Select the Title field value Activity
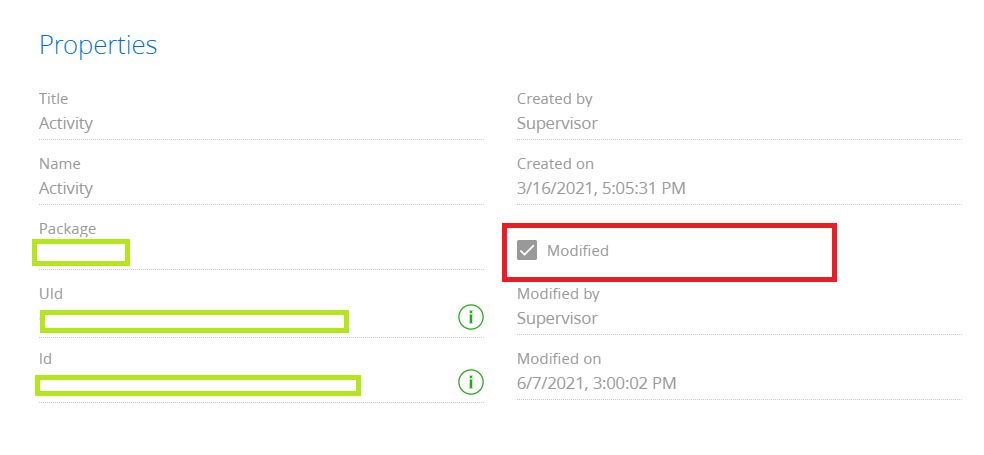This screenshot has width=984, height=455. (66, 123)
